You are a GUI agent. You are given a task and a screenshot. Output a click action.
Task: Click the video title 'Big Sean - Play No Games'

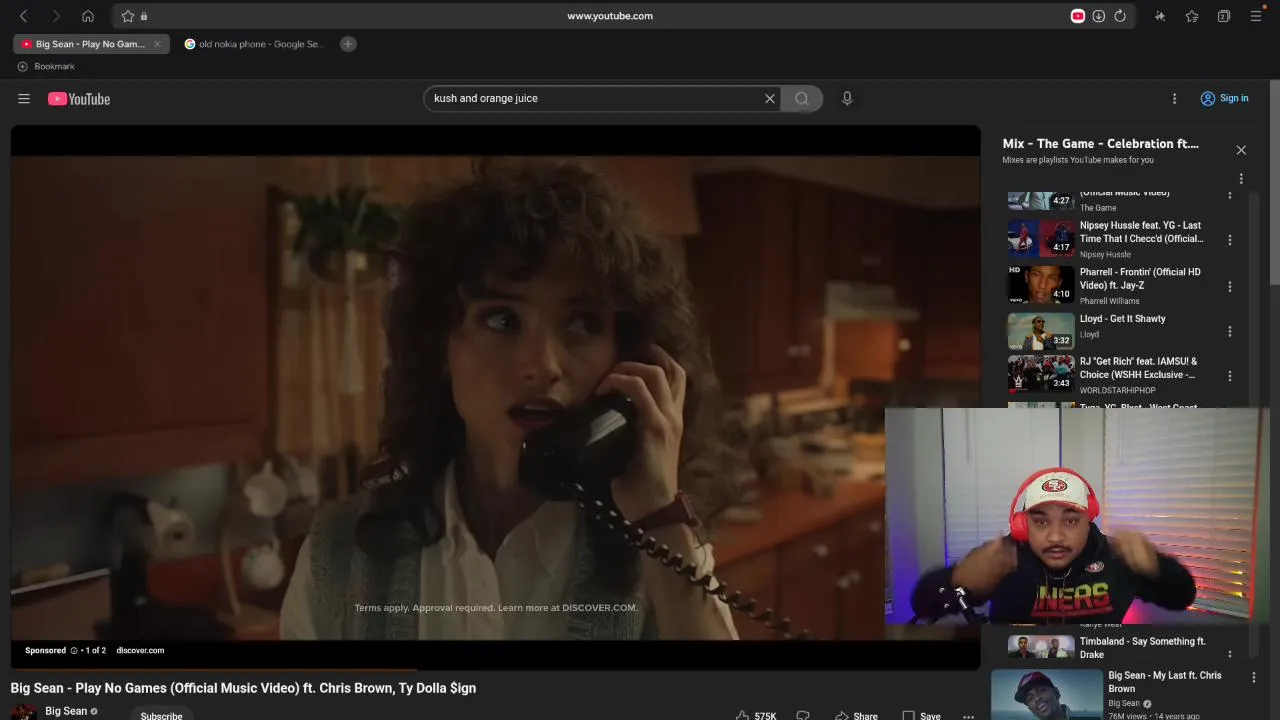click(243, 688)
